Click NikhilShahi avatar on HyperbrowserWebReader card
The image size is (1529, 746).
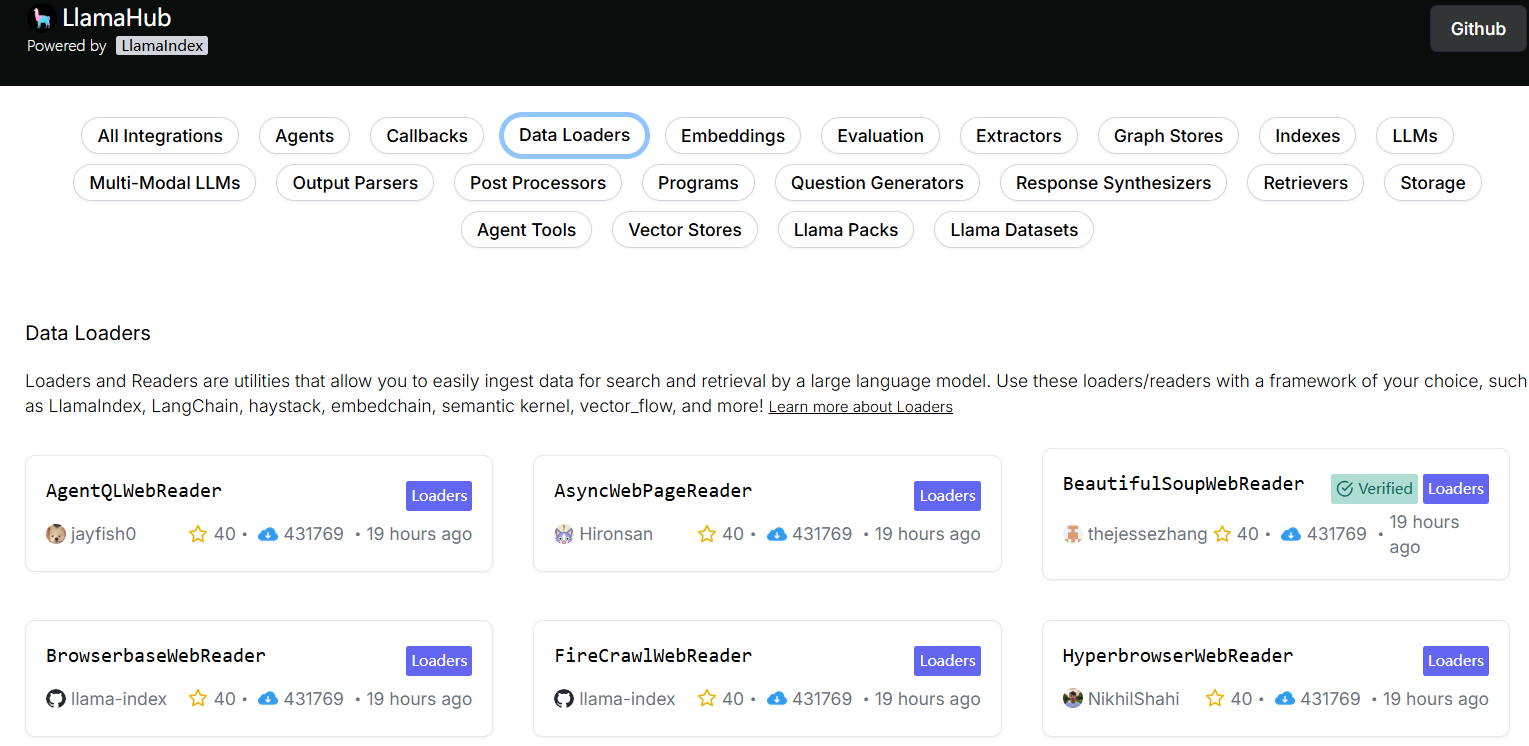pos(1073,699)
